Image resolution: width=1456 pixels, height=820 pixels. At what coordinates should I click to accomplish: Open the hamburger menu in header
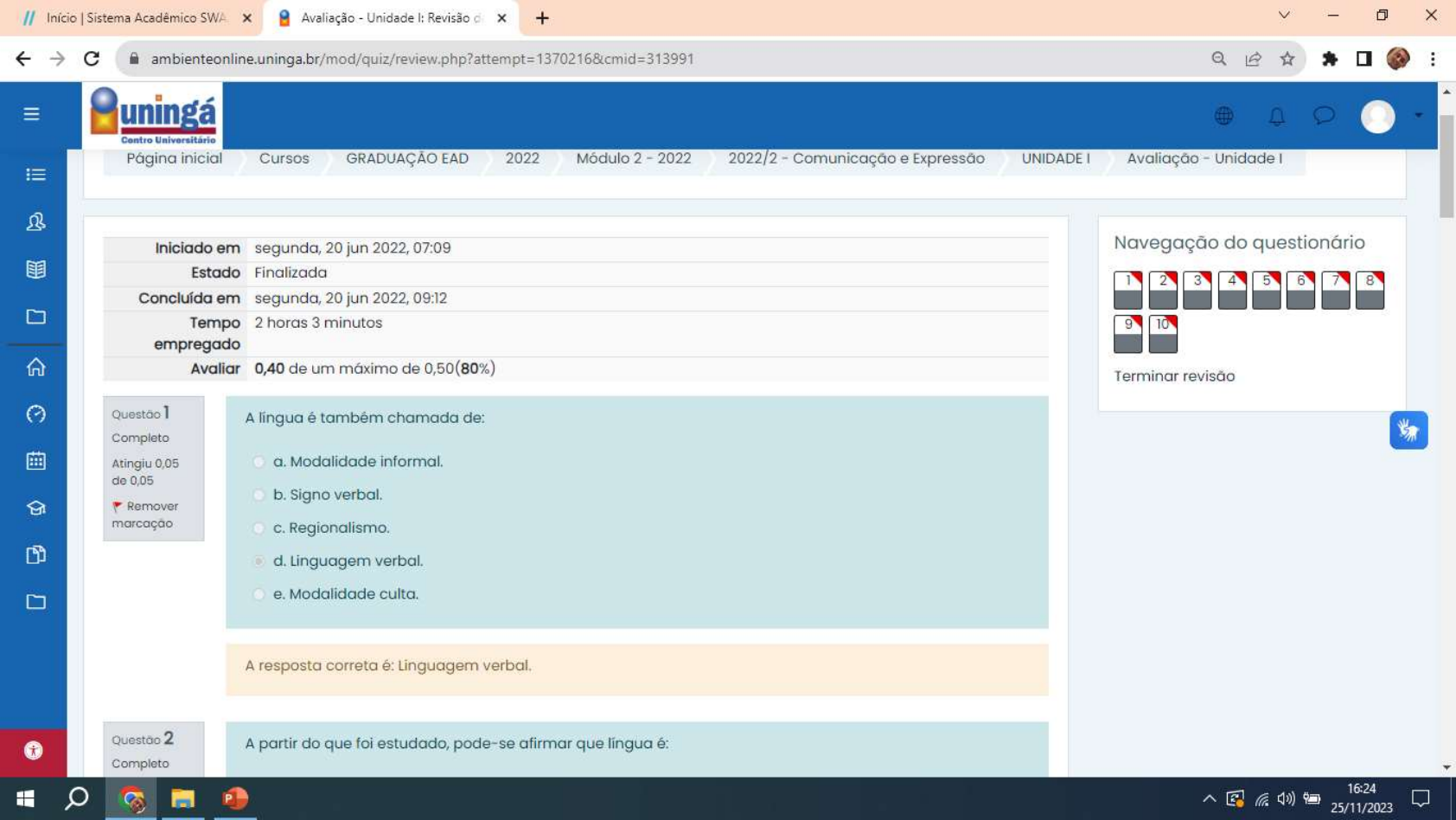(32, 114)
